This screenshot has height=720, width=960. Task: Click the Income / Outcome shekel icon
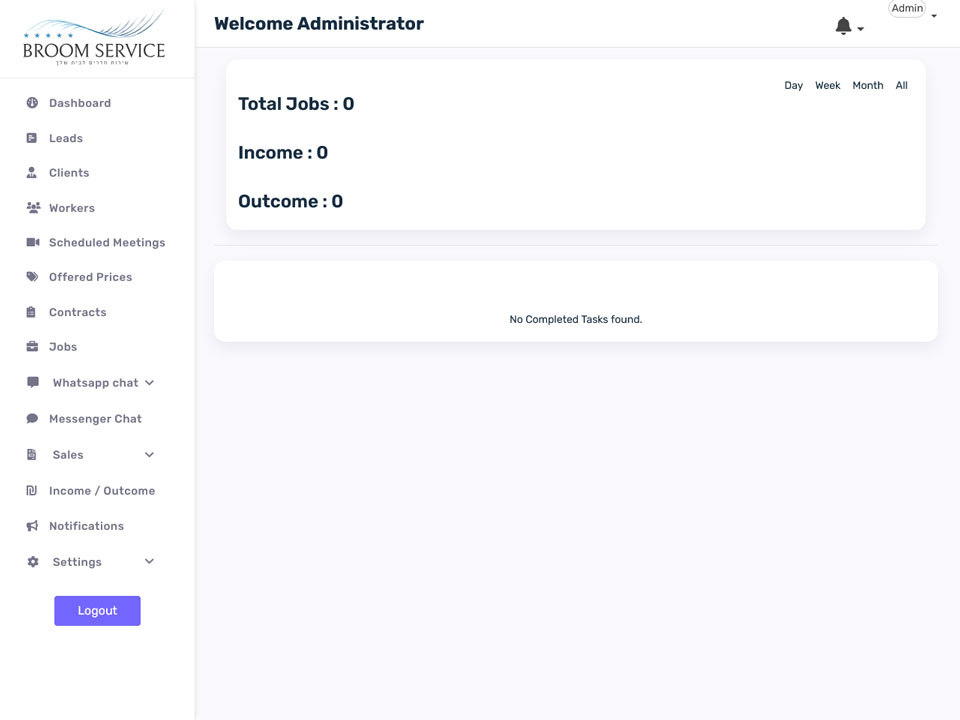click(32, 490)
